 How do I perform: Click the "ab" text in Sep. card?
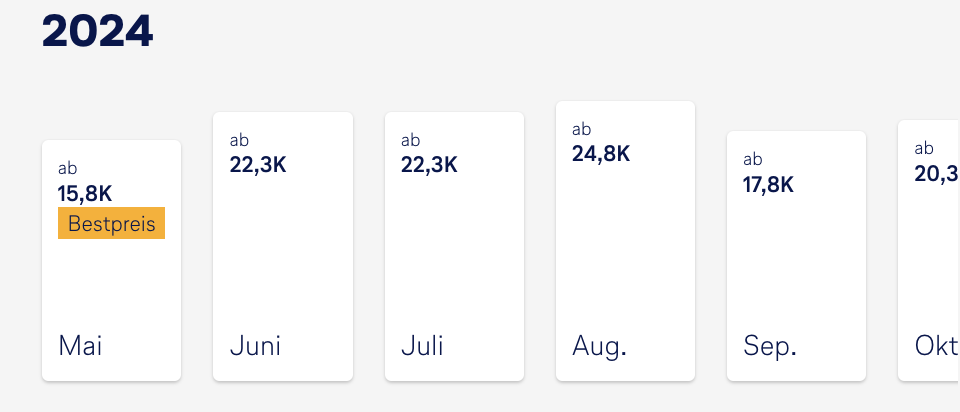pyautogui.click(x=752, y=159)
